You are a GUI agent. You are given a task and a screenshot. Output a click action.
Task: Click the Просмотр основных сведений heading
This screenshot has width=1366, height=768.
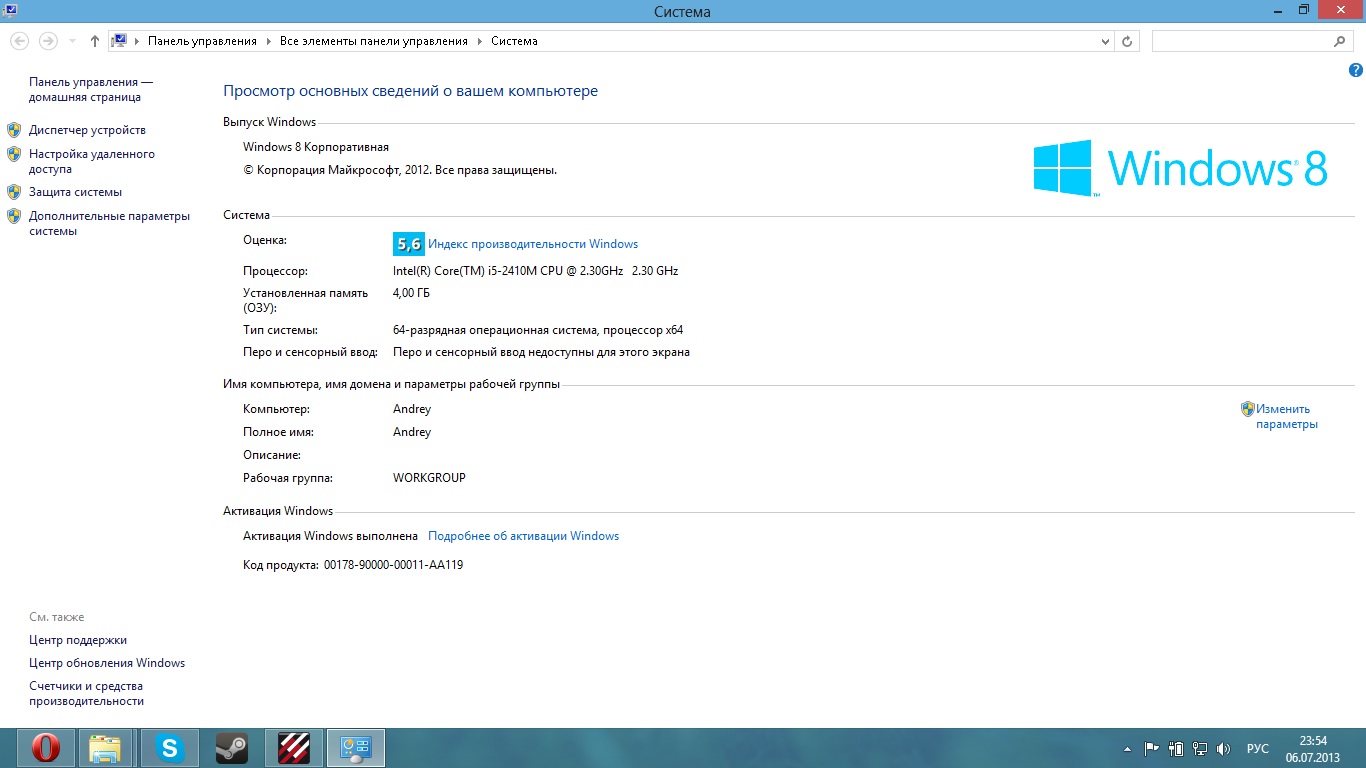point(410,91)
